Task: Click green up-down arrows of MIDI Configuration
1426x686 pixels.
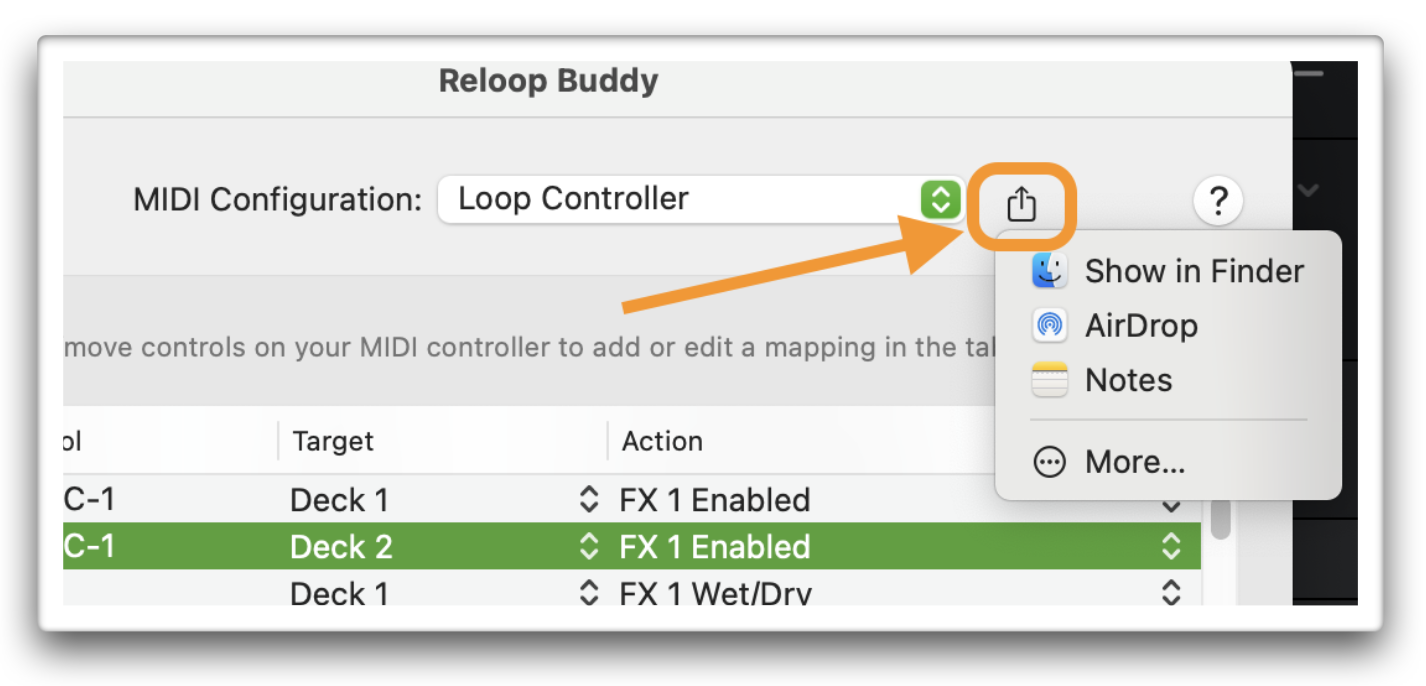Action: tap(939, 200)
